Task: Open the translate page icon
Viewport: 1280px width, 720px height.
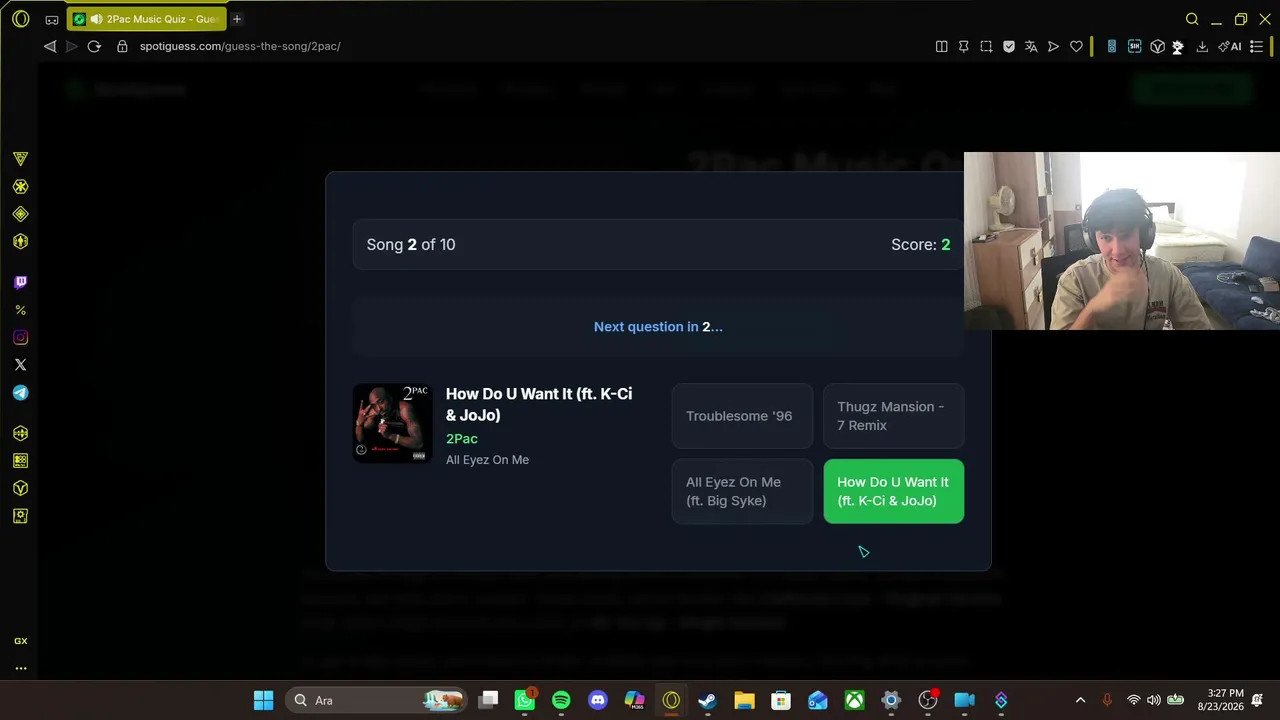Action: [1031, 46]
